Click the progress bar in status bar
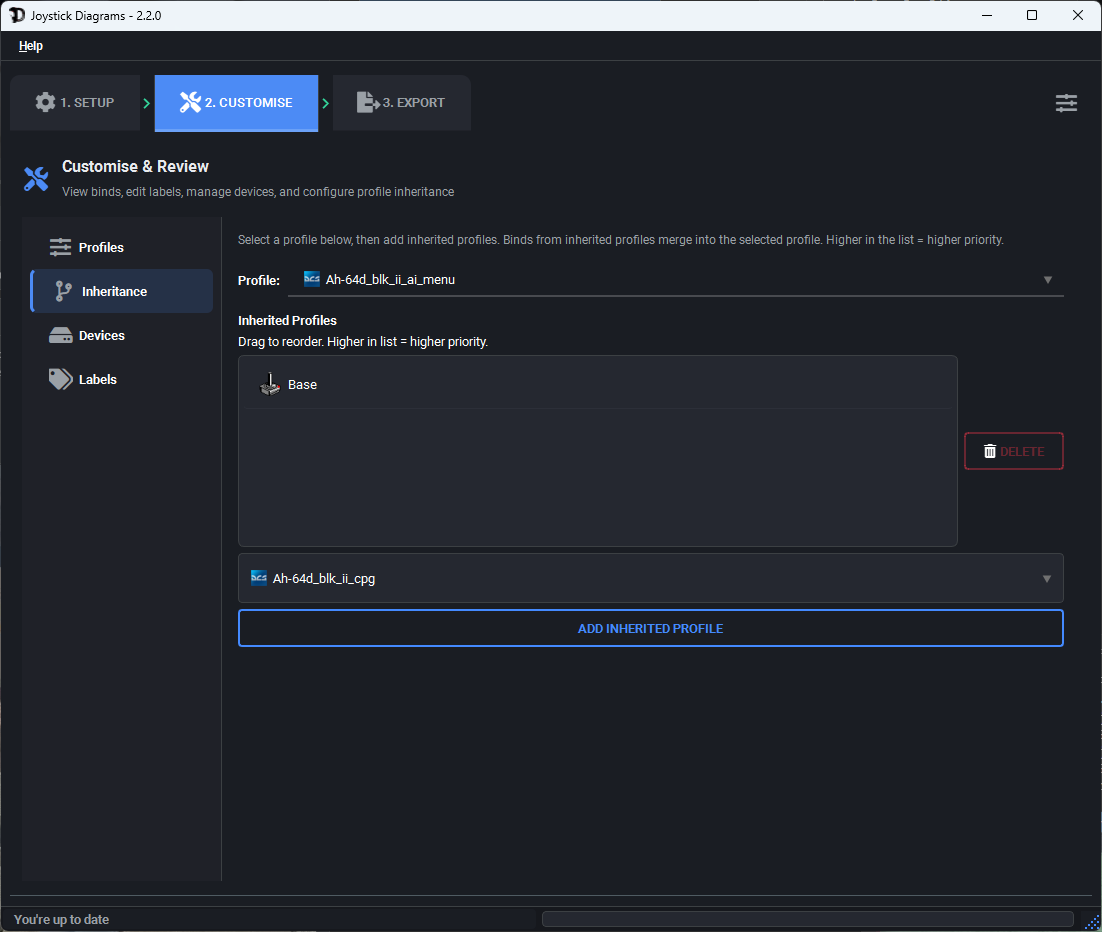This screenshot has width=1102, height=932. (808, 919)
